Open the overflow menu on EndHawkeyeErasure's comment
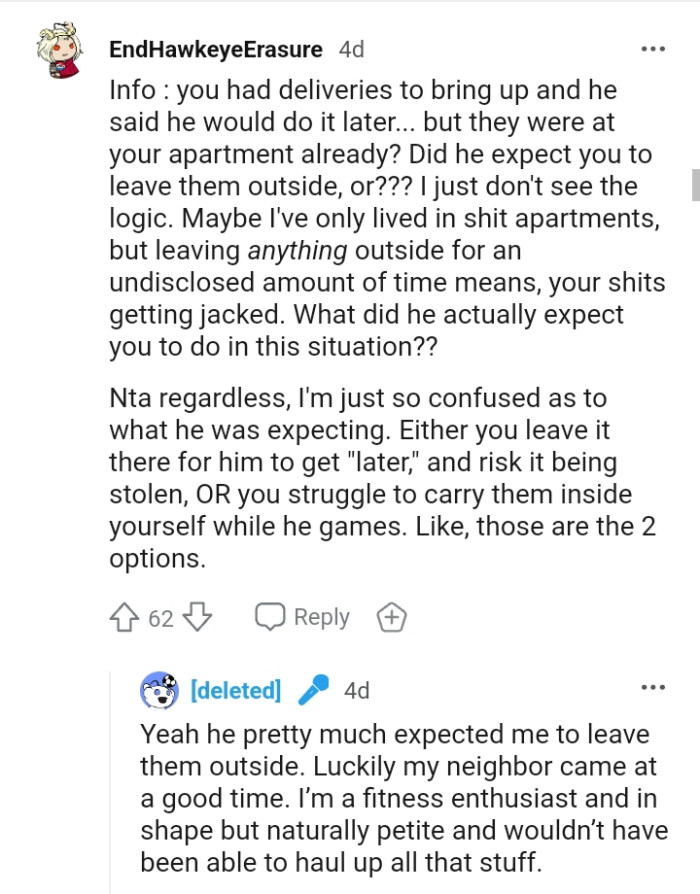This screenshot has width=700, height=894. [x=655, y=47]
